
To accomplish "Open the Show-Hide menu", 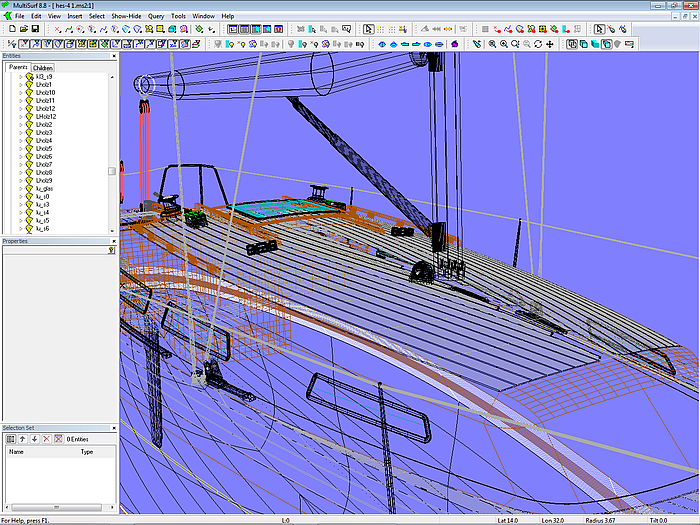I will click(126, 16).
